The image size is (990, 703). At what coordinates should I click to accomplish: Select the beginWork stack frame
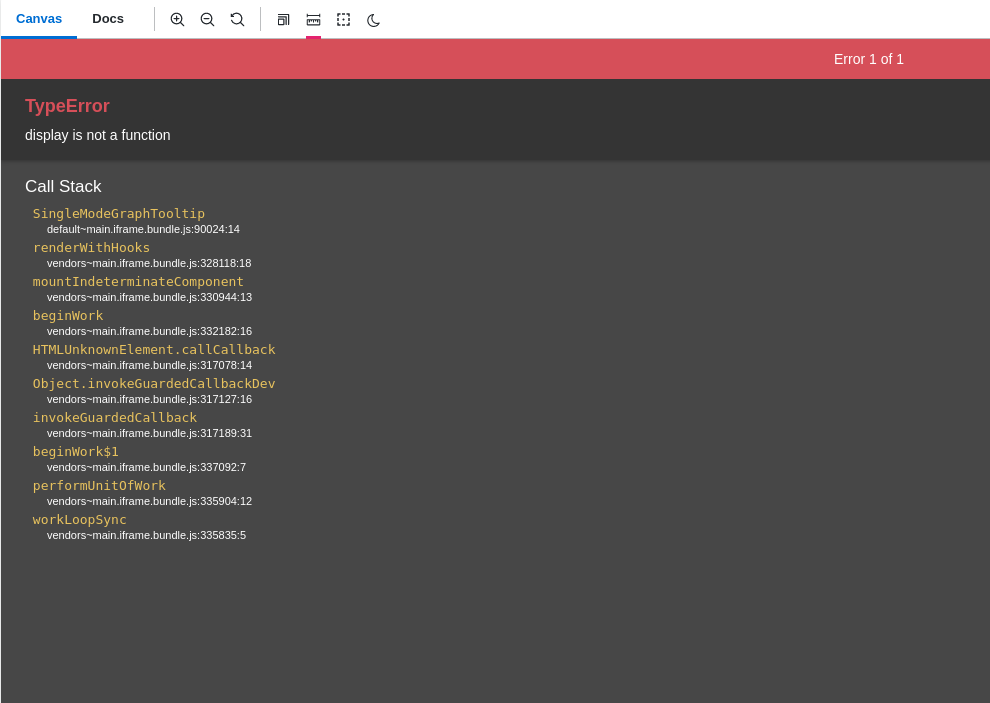(x=67, y=315)
